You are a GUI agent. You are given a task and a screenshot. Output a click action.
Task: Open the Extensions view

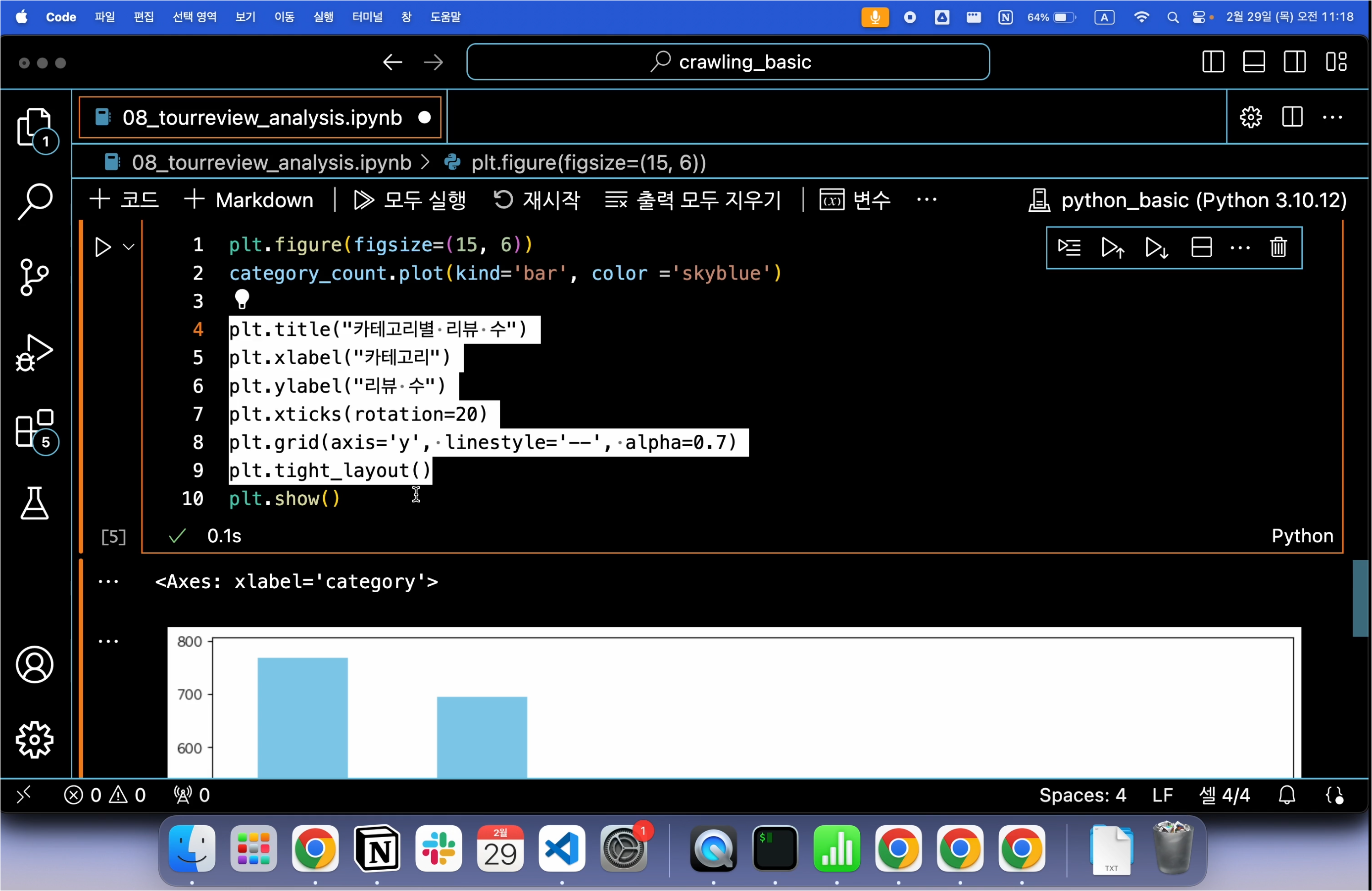[35, 428]
